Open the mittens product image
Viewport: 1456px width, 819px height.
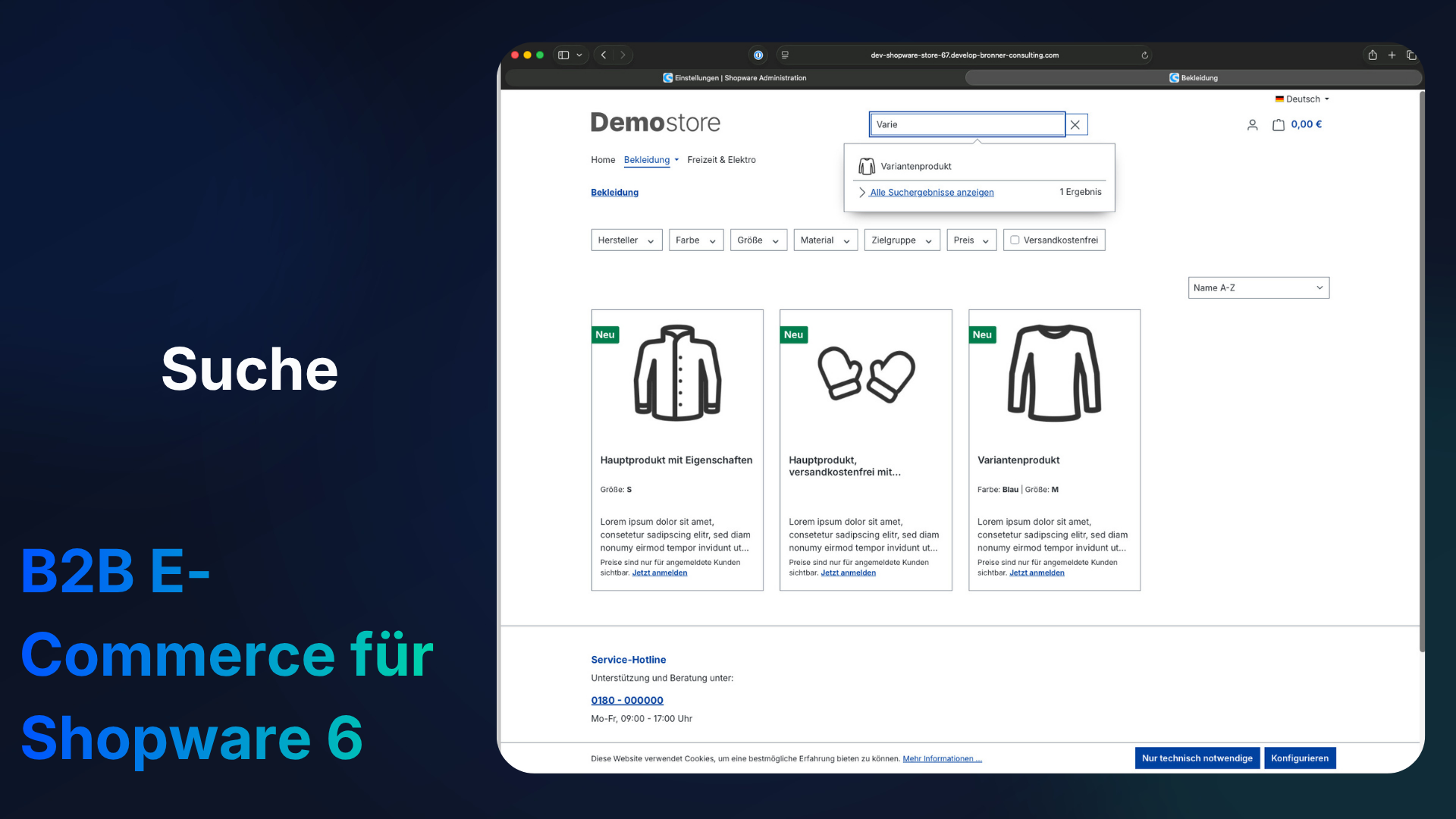pos(866,374)
